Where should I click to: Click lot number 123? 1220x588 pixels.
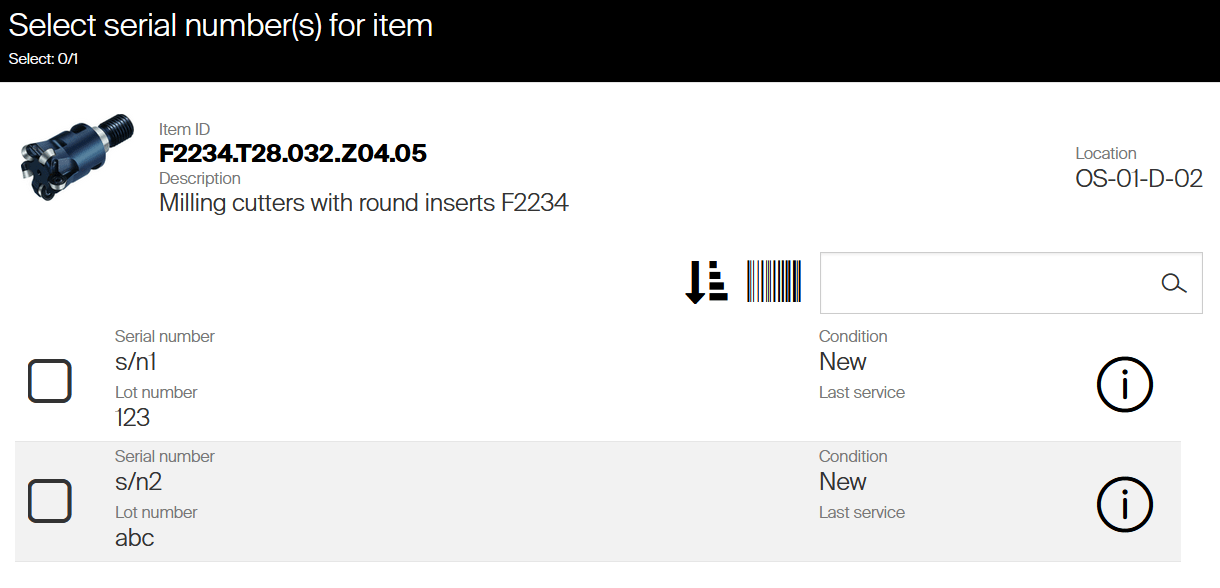coord(133,418)
